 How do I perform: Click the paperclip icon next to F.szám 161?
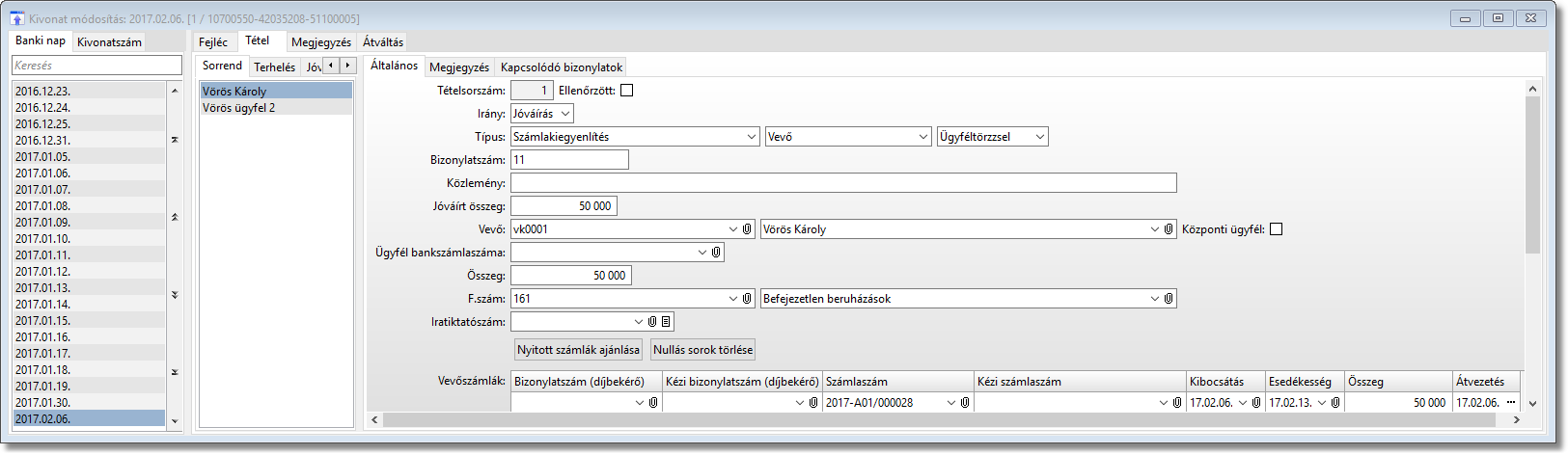point(747,299)
